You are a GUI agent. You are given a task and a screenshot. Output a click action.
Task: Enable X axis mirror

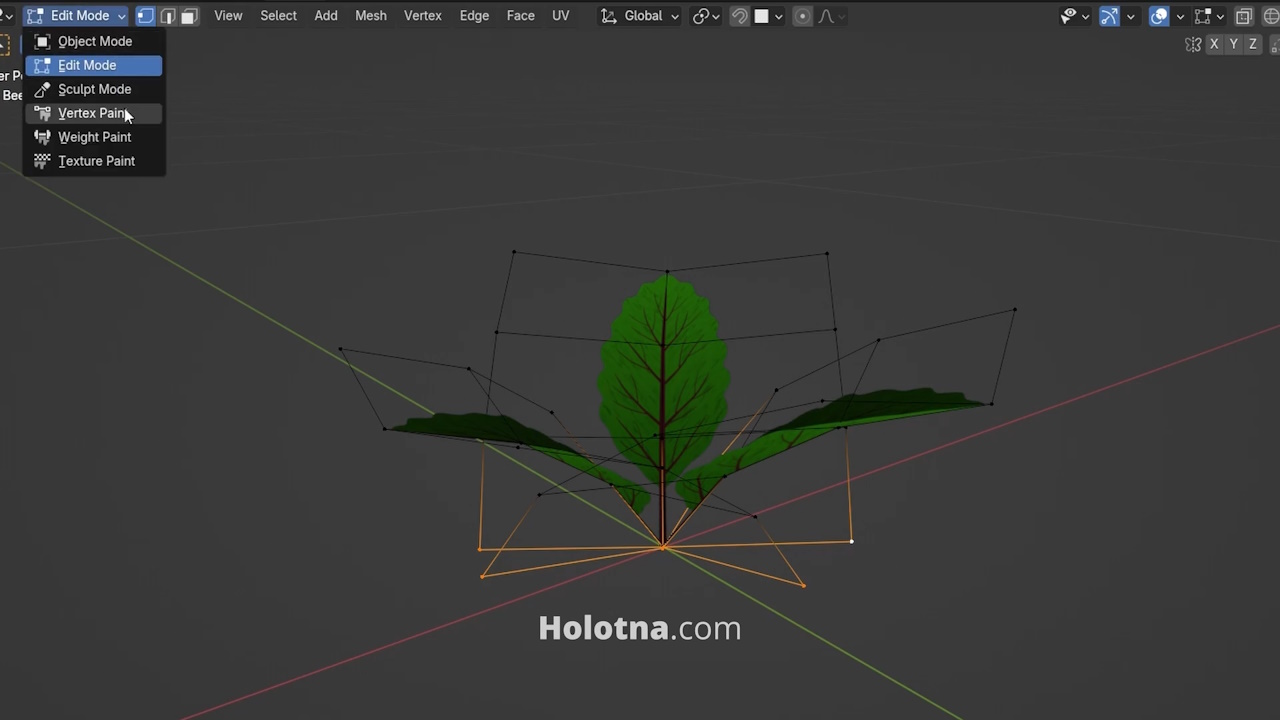point(1214,44)
